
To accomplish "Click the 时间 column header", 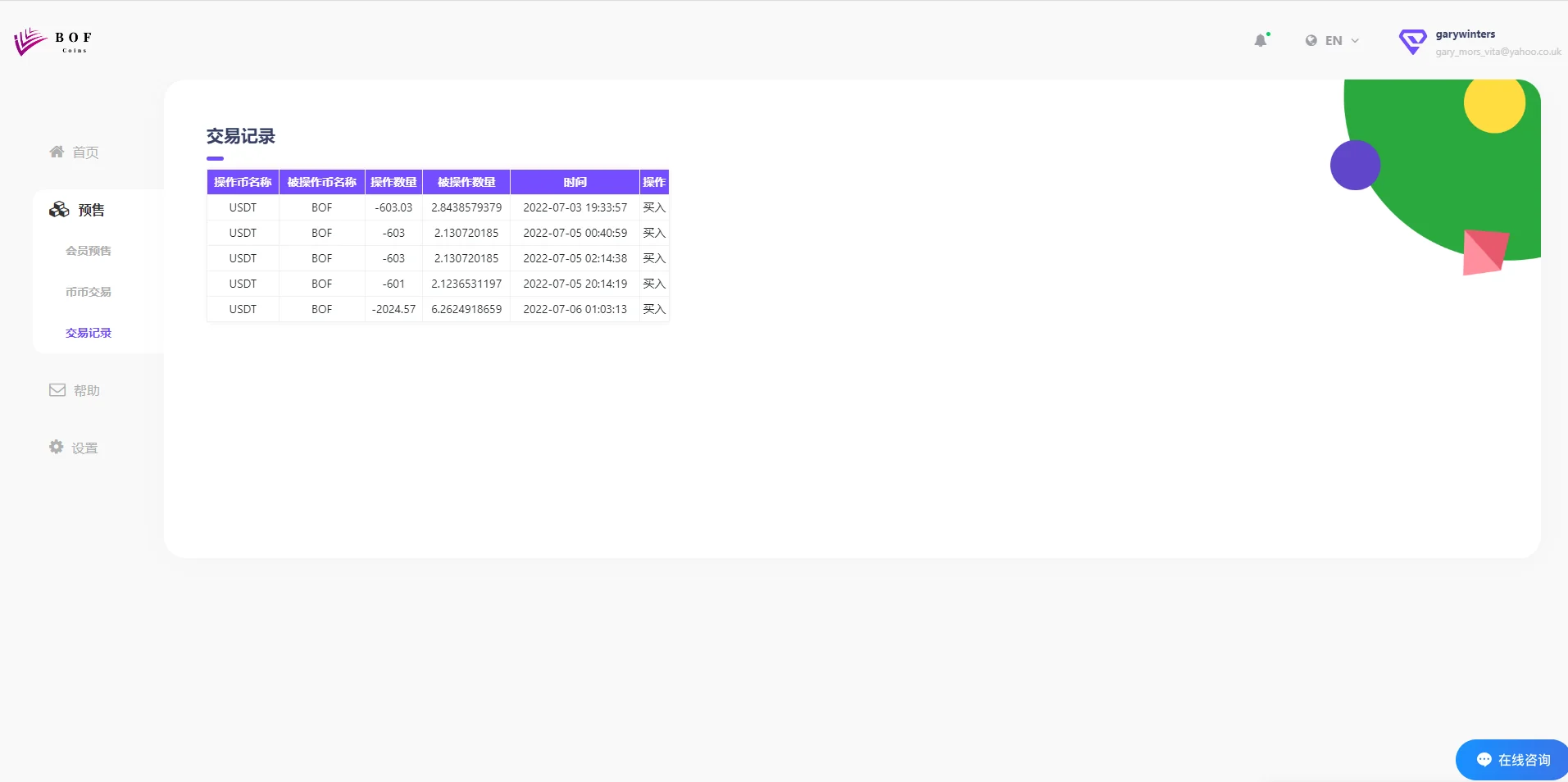I will pyautogui.click(x=575, y=182).
